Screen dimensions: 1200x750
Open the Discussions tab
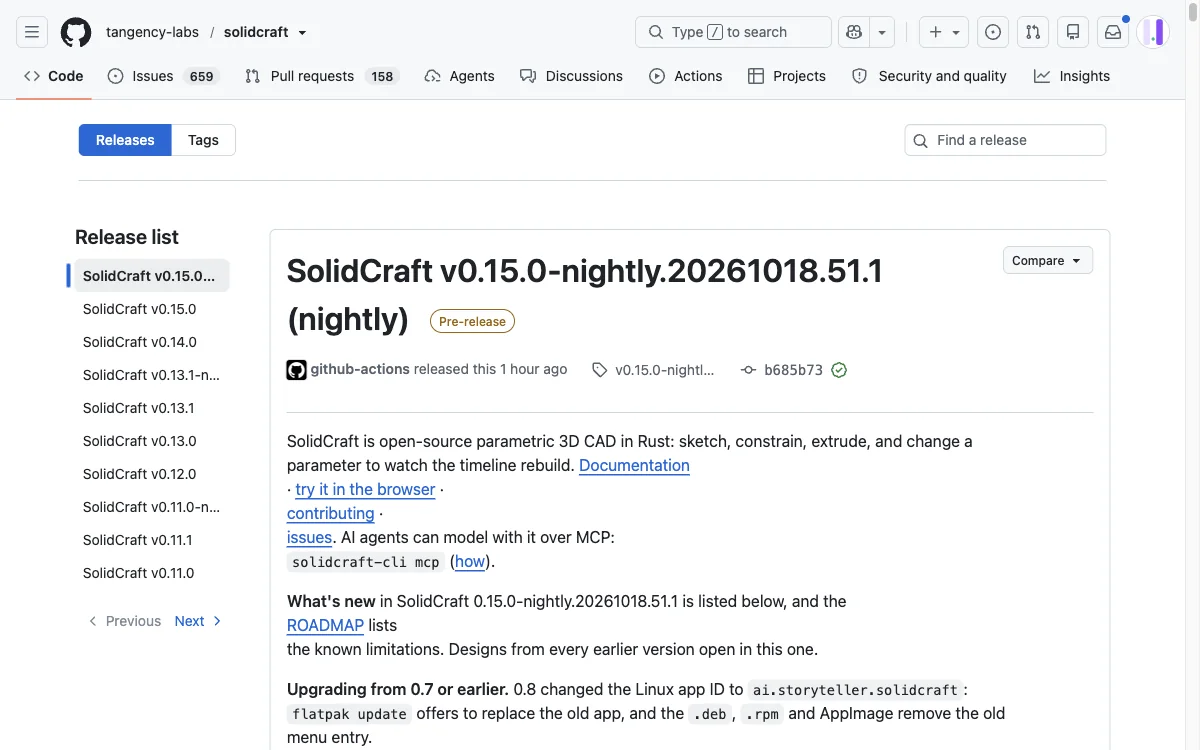click(x=571, y=76)
